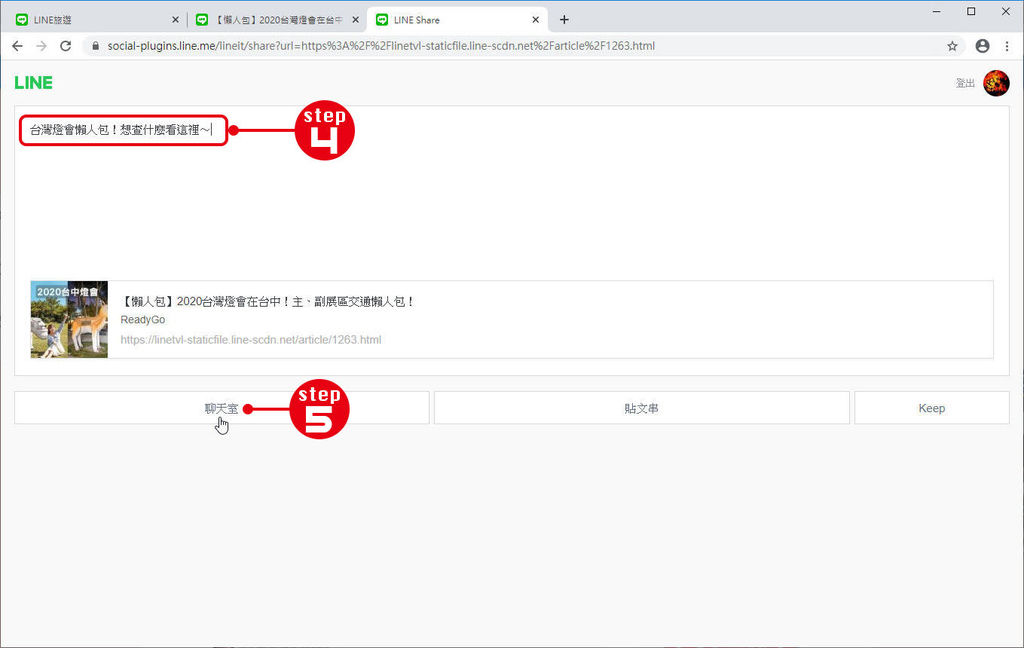Bookmark this page with the star icon
This screenshot has width=1024, height=648.
click(952, 46)
